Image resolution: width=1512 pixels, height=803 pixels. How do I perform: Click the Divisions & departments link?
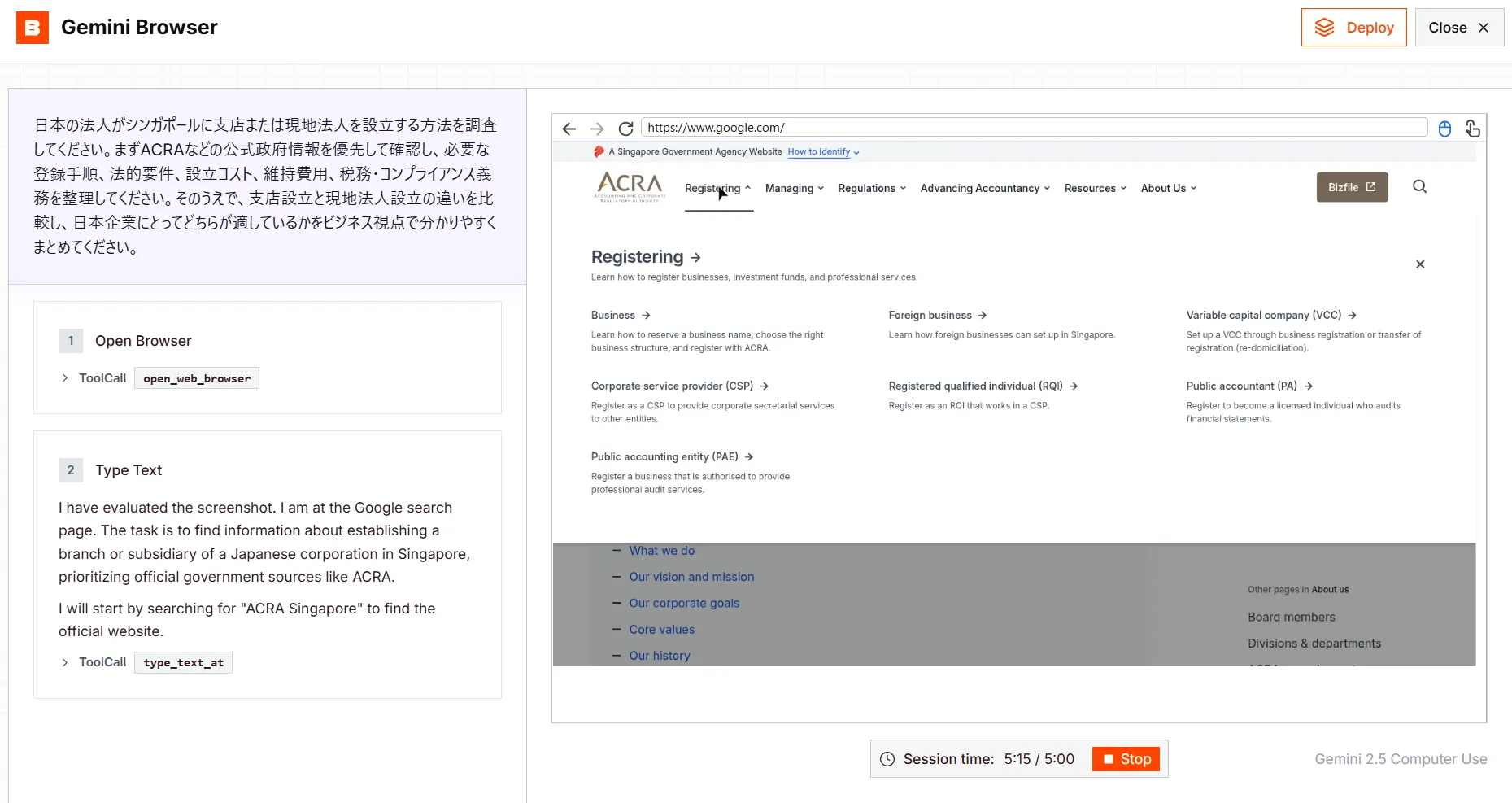pyautogui.click(x=1314, y=644)
